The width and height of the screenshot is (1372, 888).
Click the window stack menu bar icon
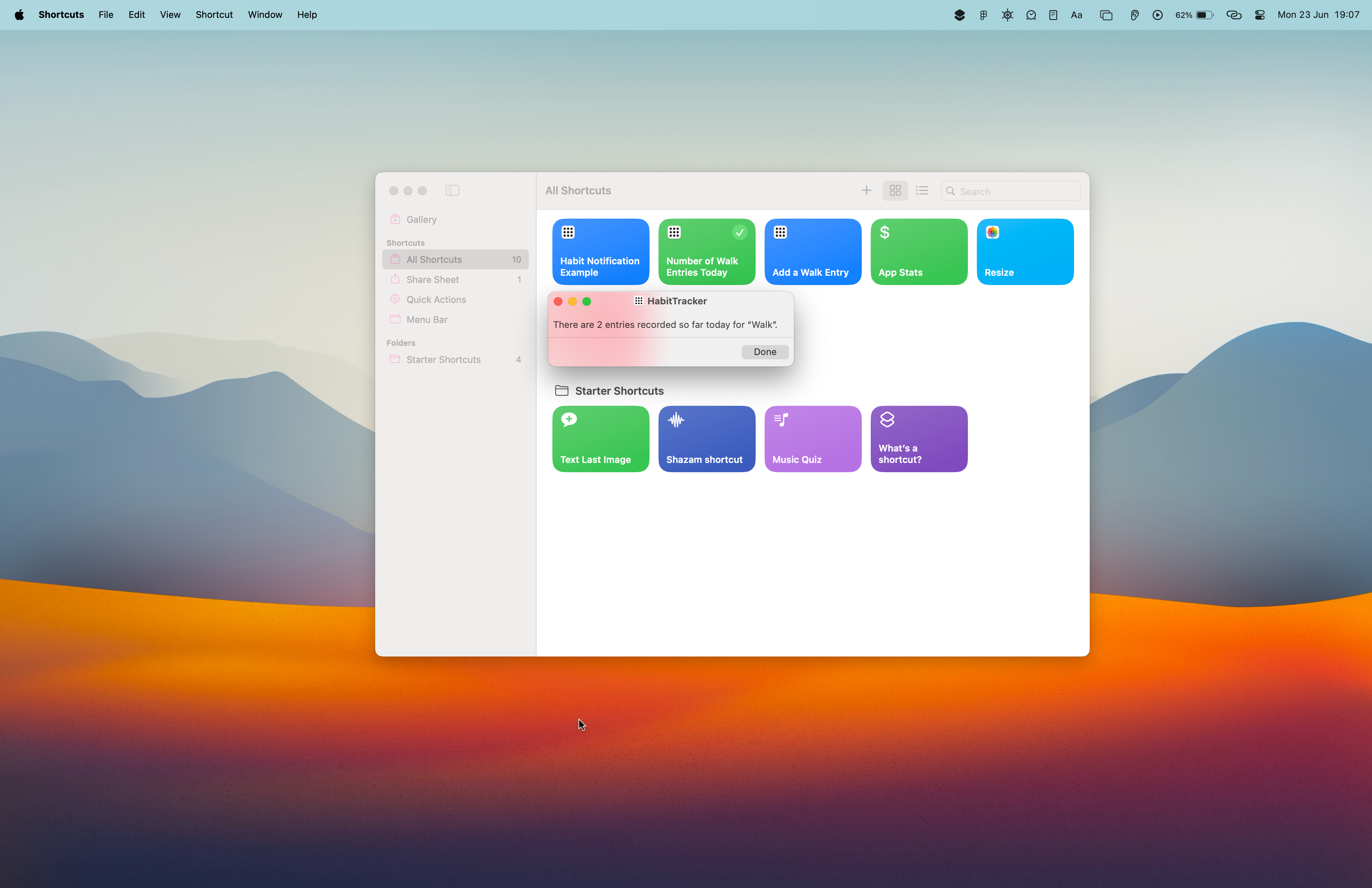point(1106,15)
